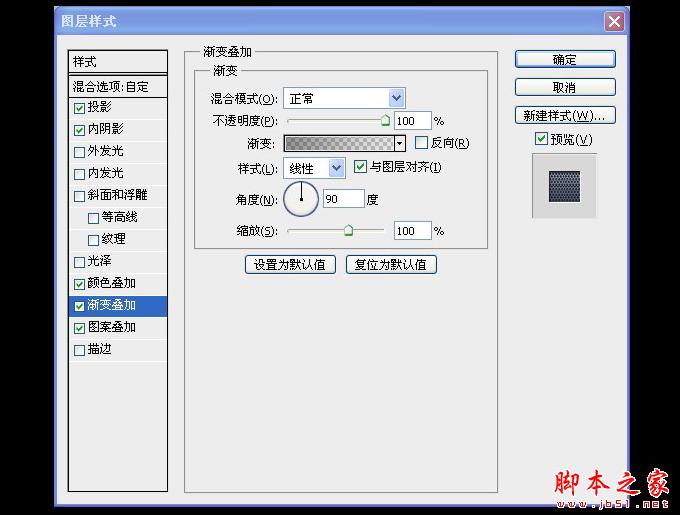Click the 不透明度 slider handle
680x515 pixels.
click(x=385, y=121)
